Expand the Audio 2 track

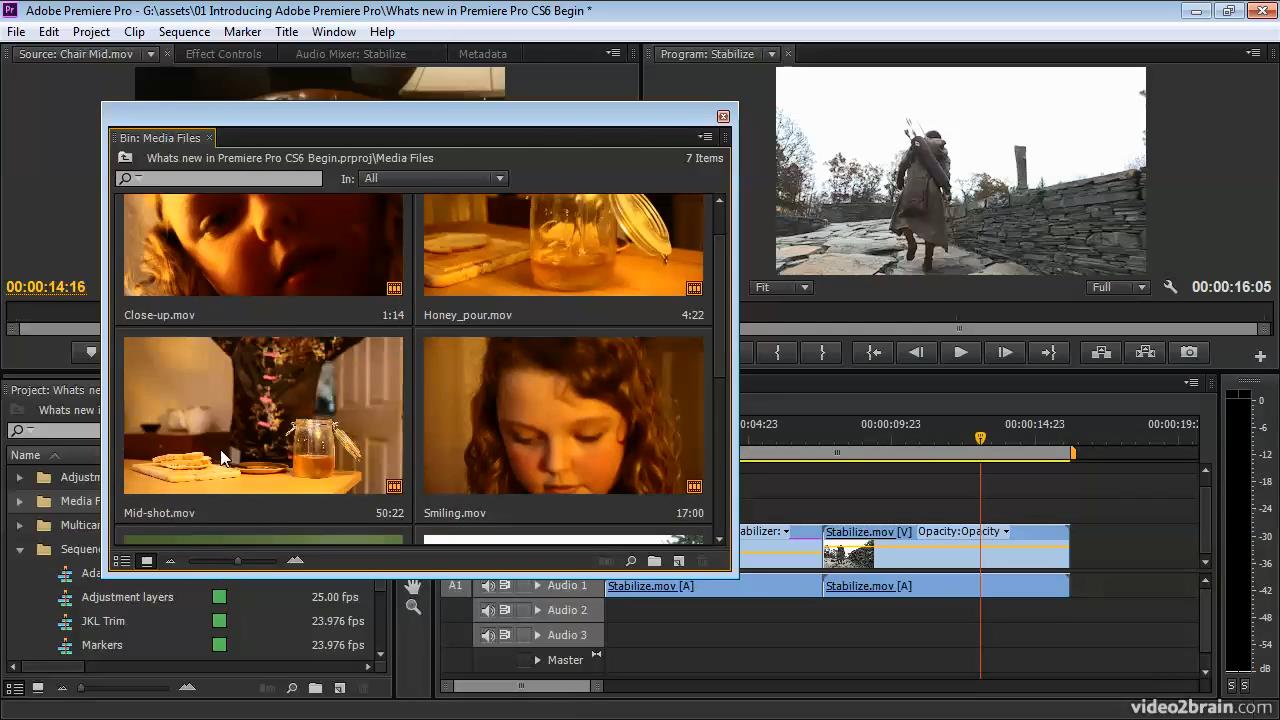[x=537, y=610]
